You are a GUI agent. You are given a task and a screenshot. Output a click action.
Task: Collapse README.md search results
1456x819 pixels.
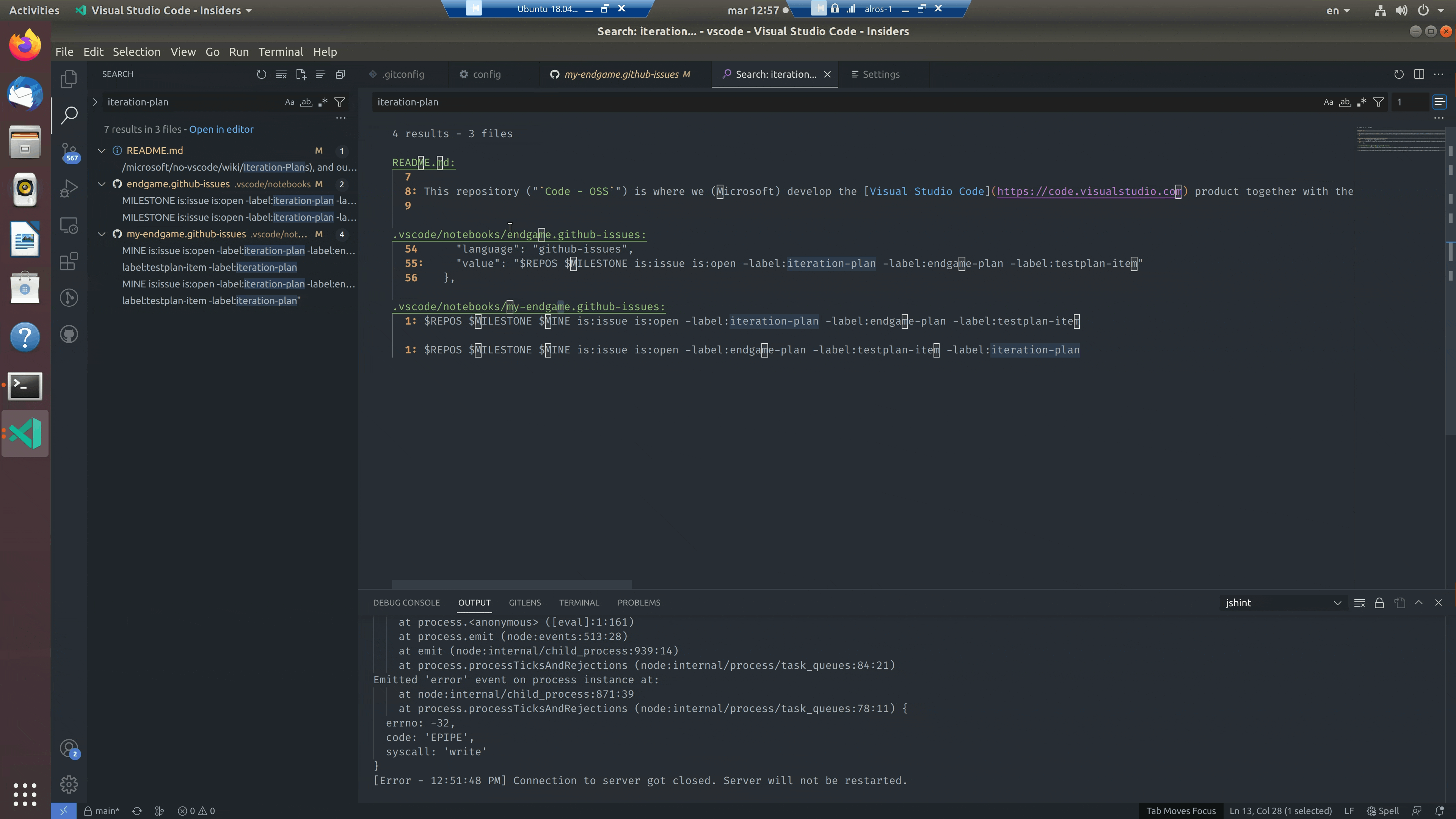point(102,151)
